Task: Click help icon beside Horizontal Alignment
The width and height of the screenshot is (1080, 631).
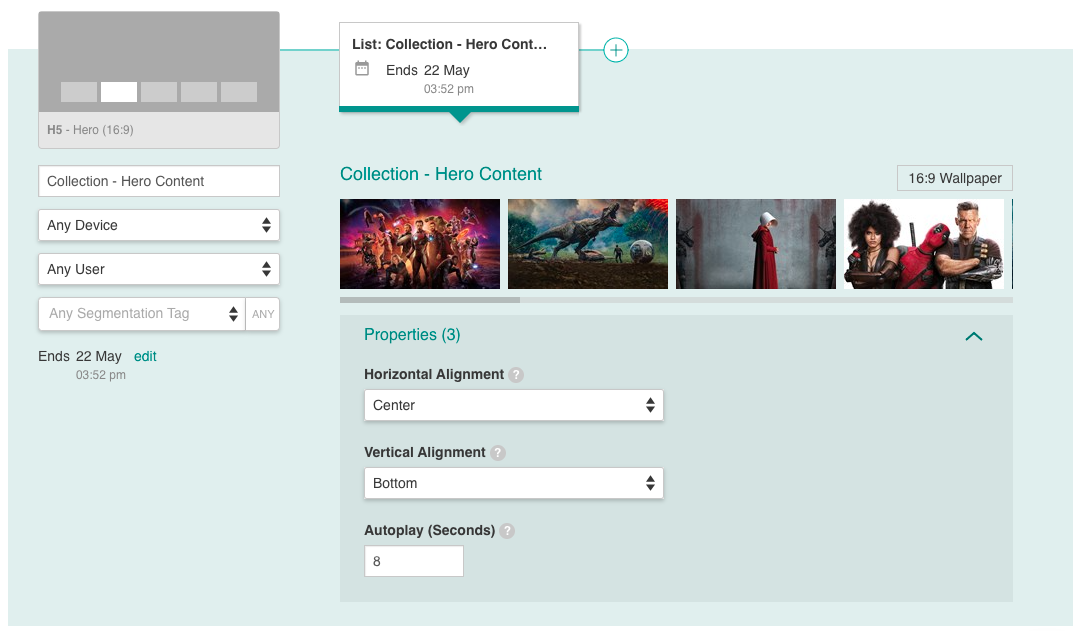Action: pyautogui.click(x=516, y=375)
